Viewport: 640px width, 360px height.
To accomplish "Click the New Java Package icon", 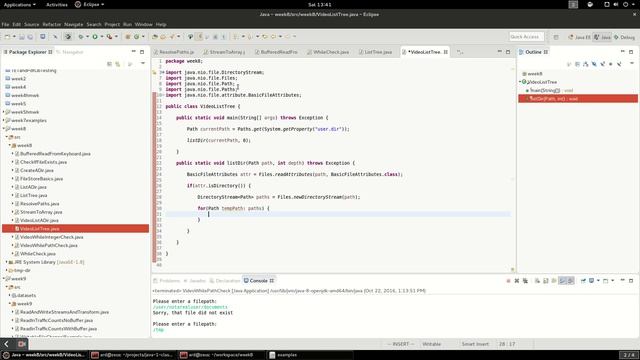I will [x=128, y=37].
